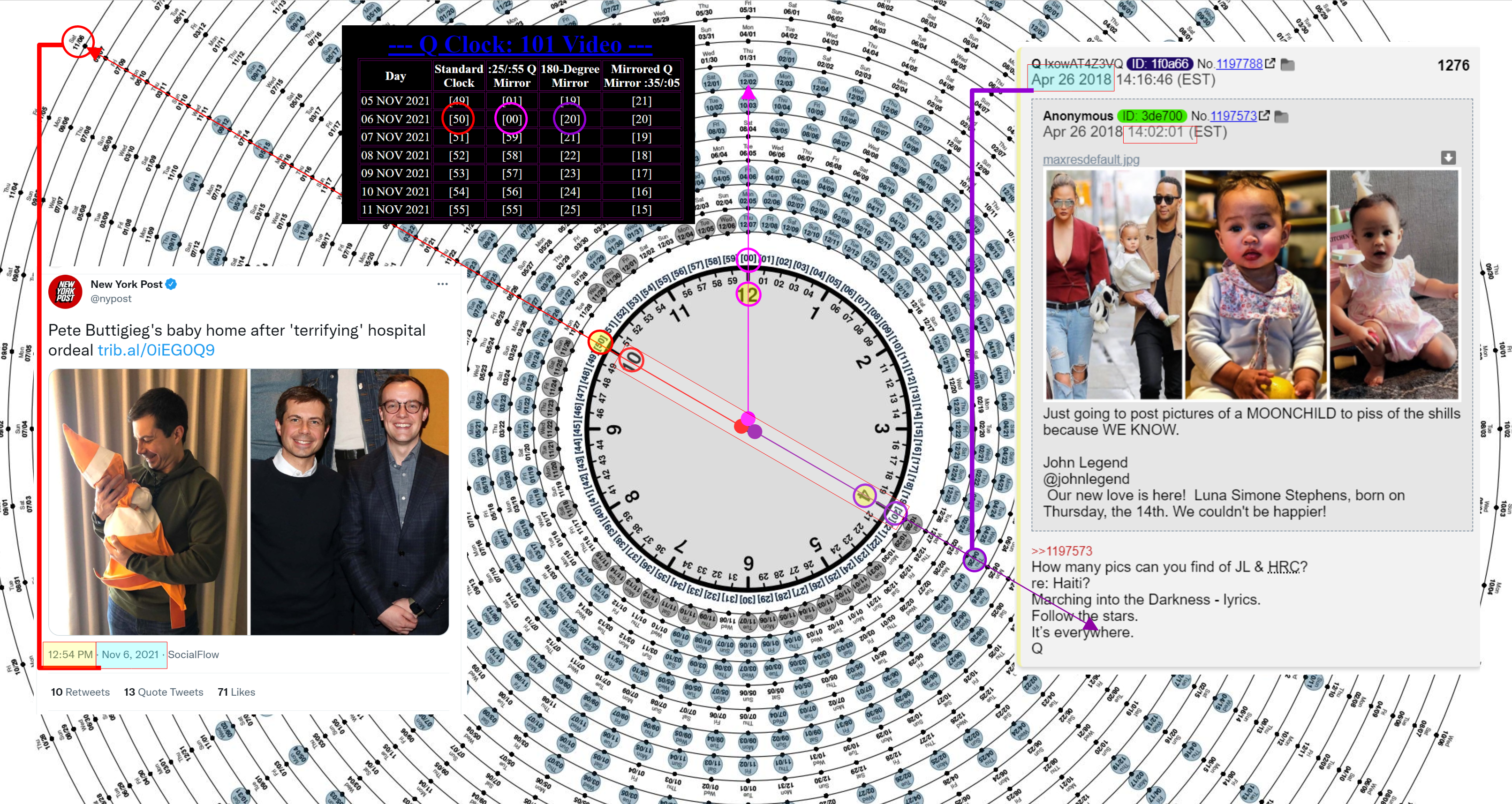Open the trib.al/0iEG0Q9 link in the tweet
Screen dimensions: 1512x804
click(156, 350)
